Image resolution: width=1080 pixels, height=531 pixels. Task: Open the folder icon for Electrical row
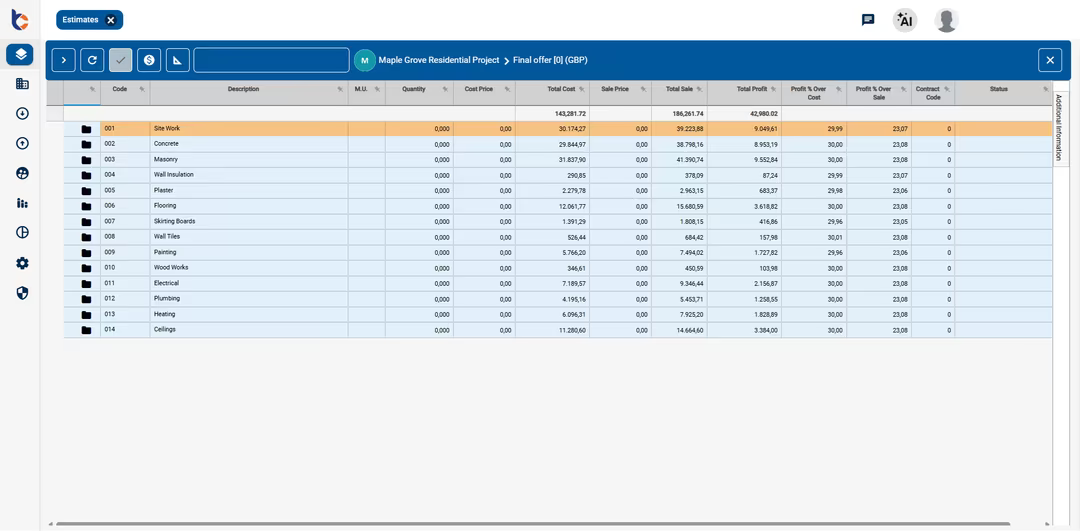click(86, 284)
